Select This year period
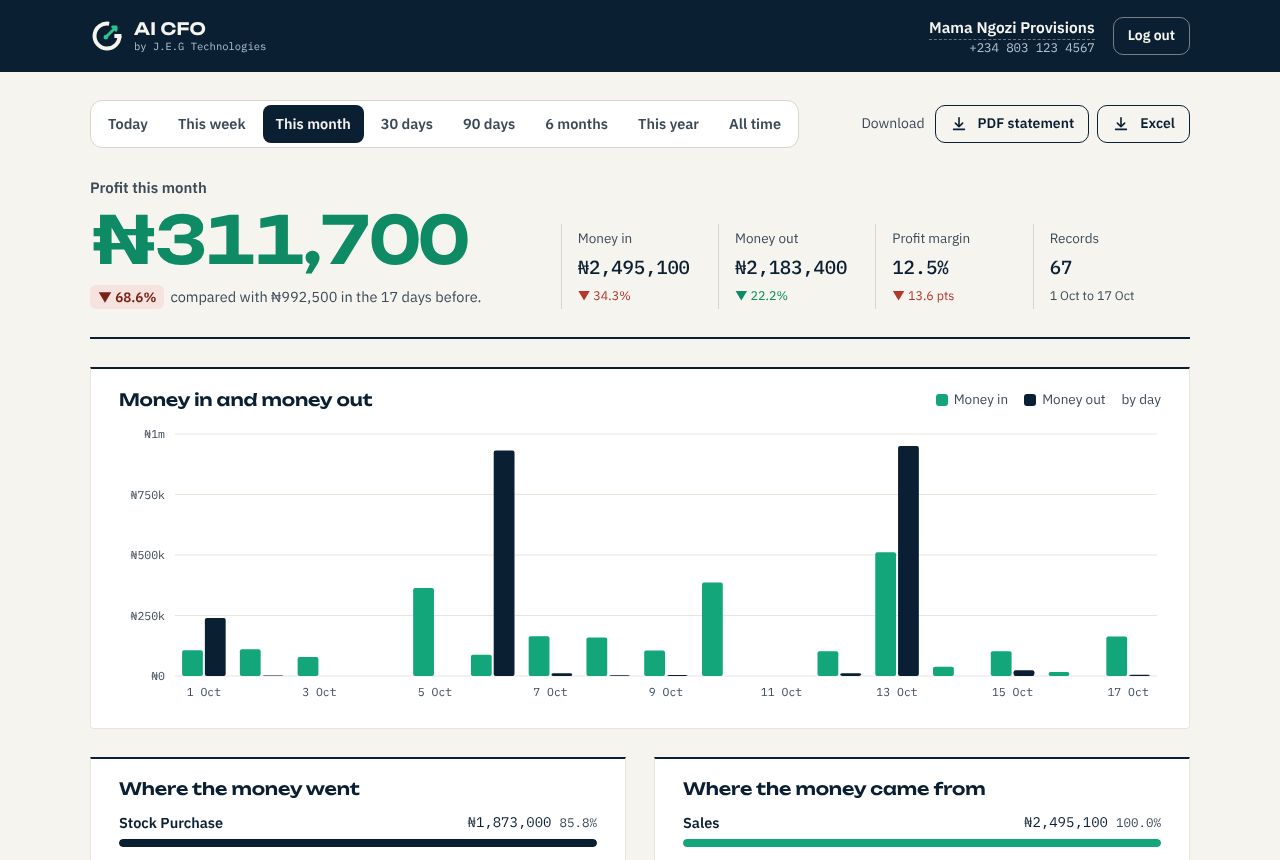1280x860 pixels. tap(668, 124)
